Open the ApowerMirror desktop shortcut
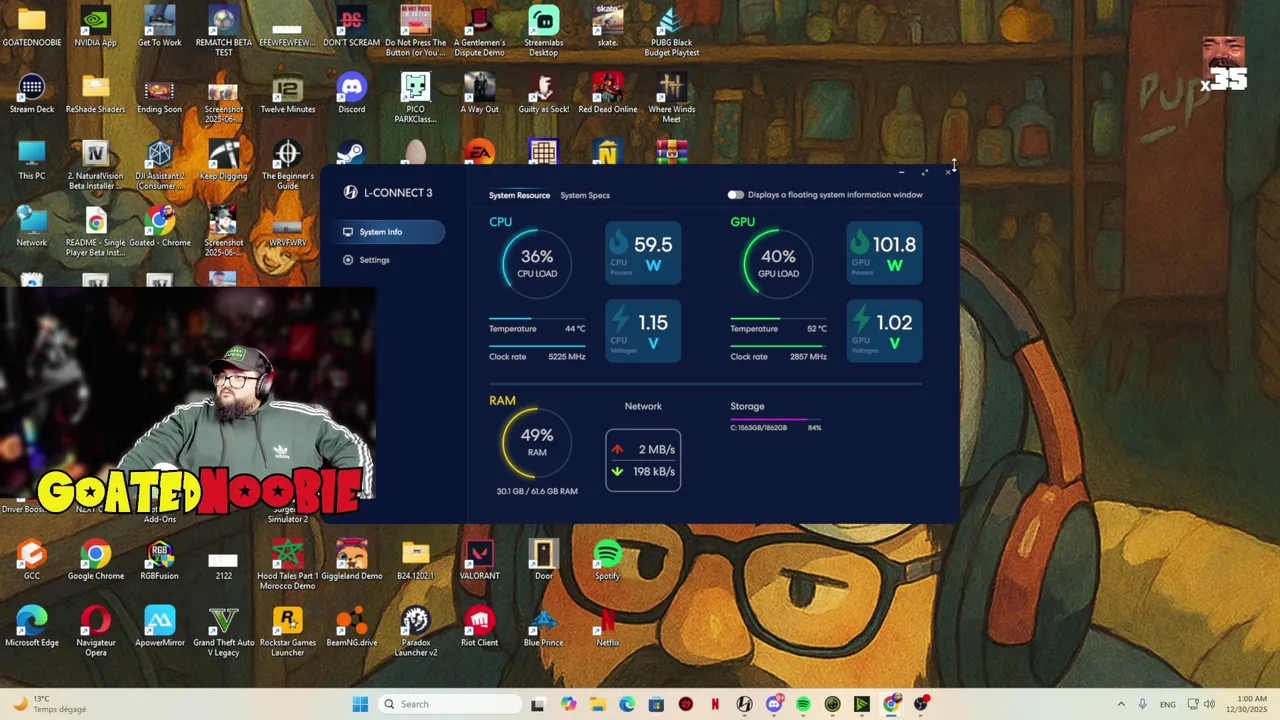The height and width of the screenshot is (720, 1280). coord(159,627)
